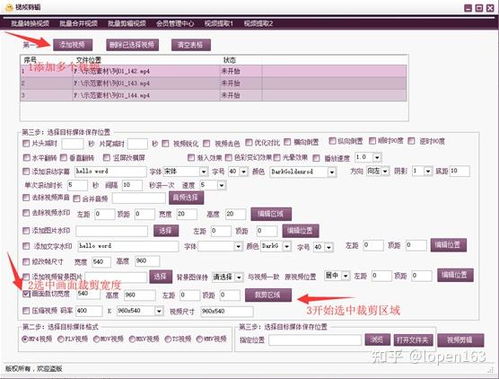This screenshot has height=379, width=499.
Task: Select the file row ending in 01_143.mp4
Action: coord(214,83)
